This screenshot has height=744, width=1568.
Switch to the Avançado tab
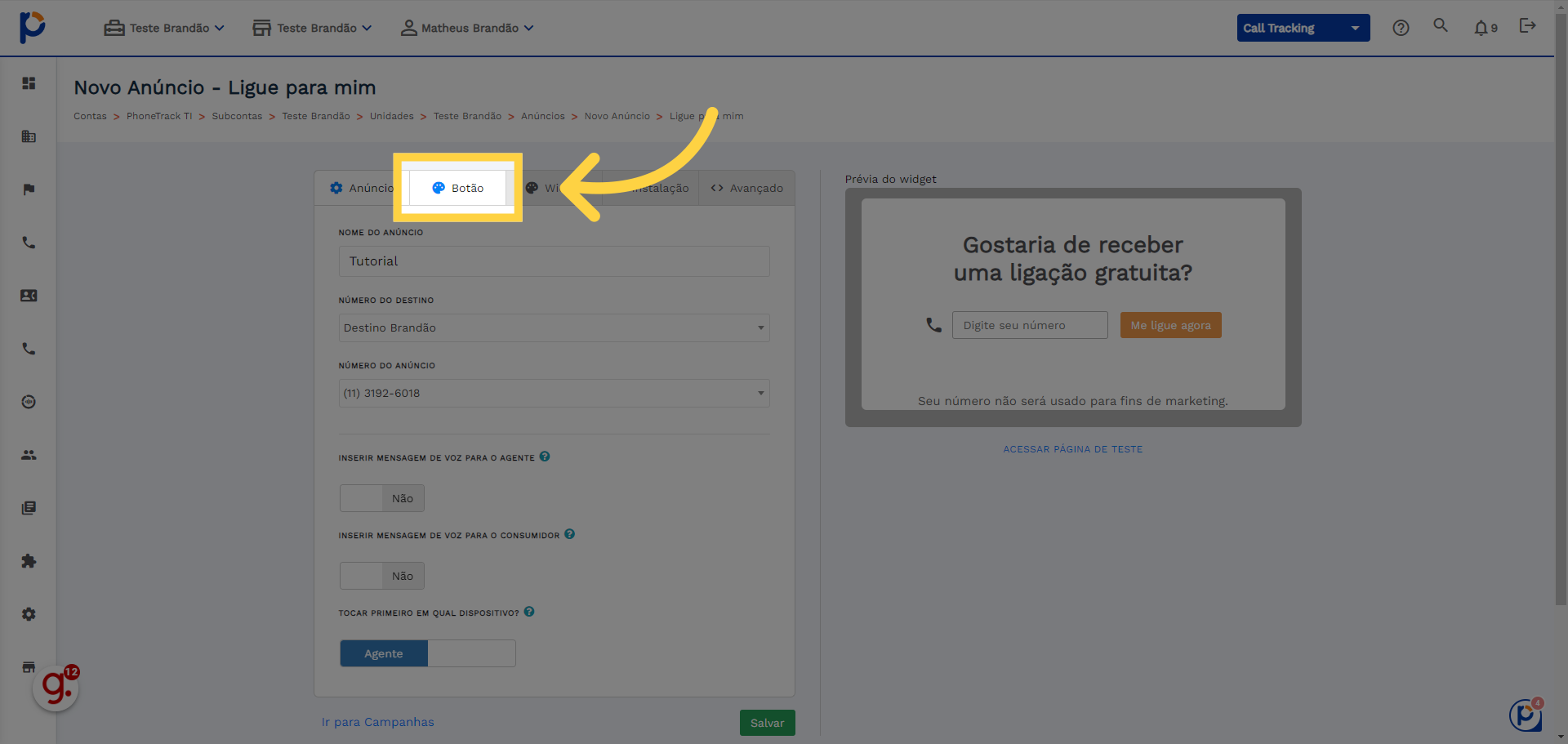(x=746, y=188)
